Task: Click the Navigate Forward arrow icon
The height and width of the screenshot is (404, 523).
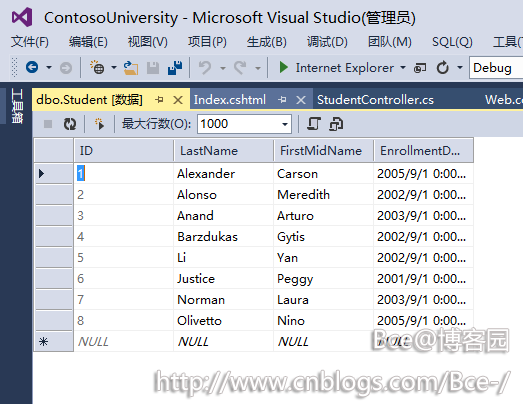Action: (66, 68)
